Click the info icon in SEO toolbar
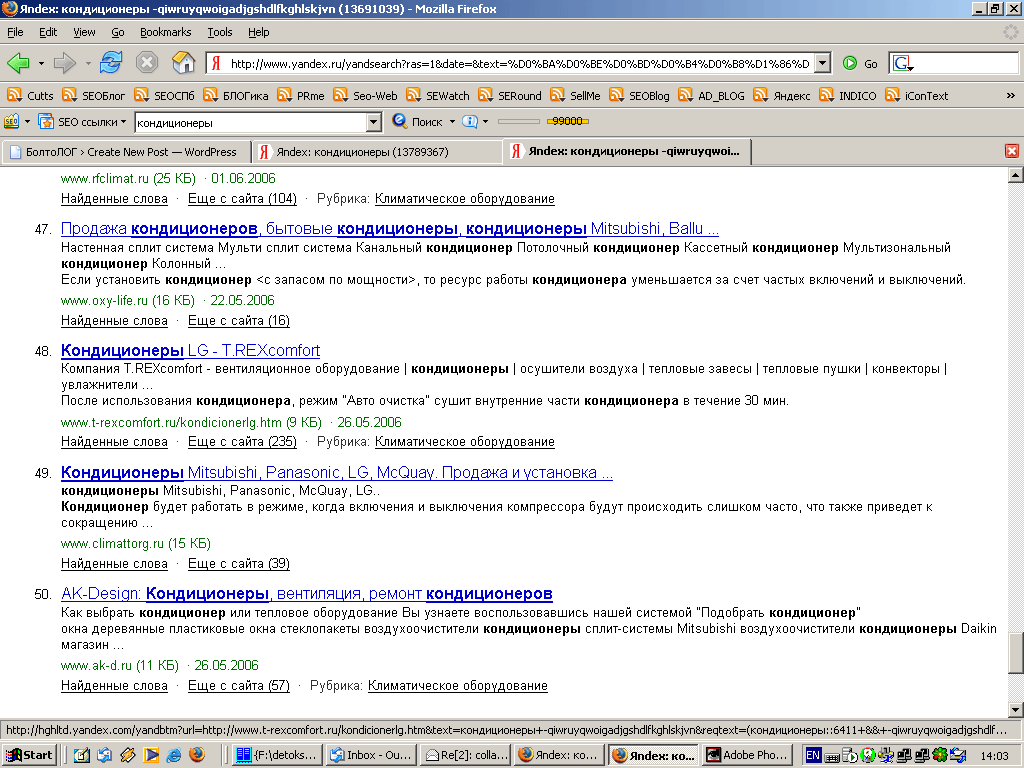1024x768 pixels. coord(470,121)
